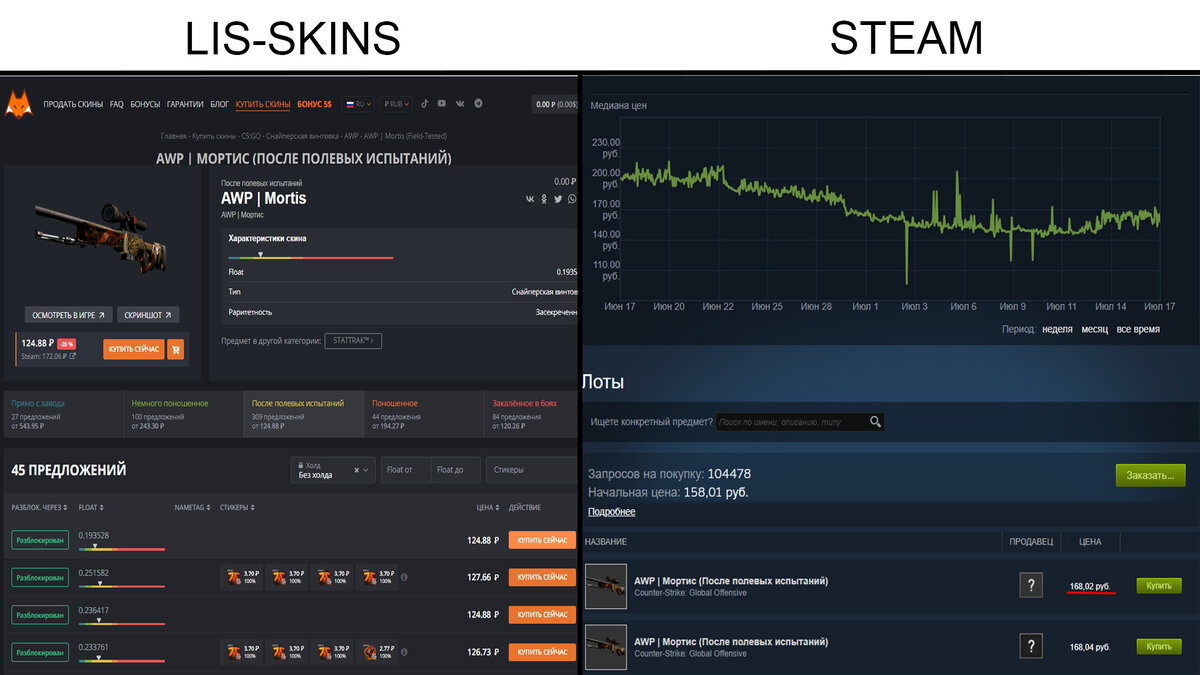Open the Telegram link in LIS-SKINS header
Viewport: 1200px width, 675px height.
[478, 104]
